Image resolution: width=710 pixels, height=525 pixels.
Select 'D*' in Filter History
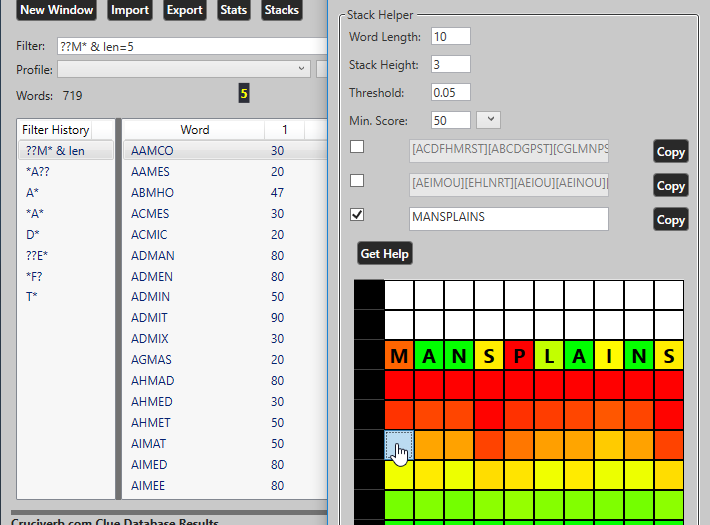click(66, 235)
